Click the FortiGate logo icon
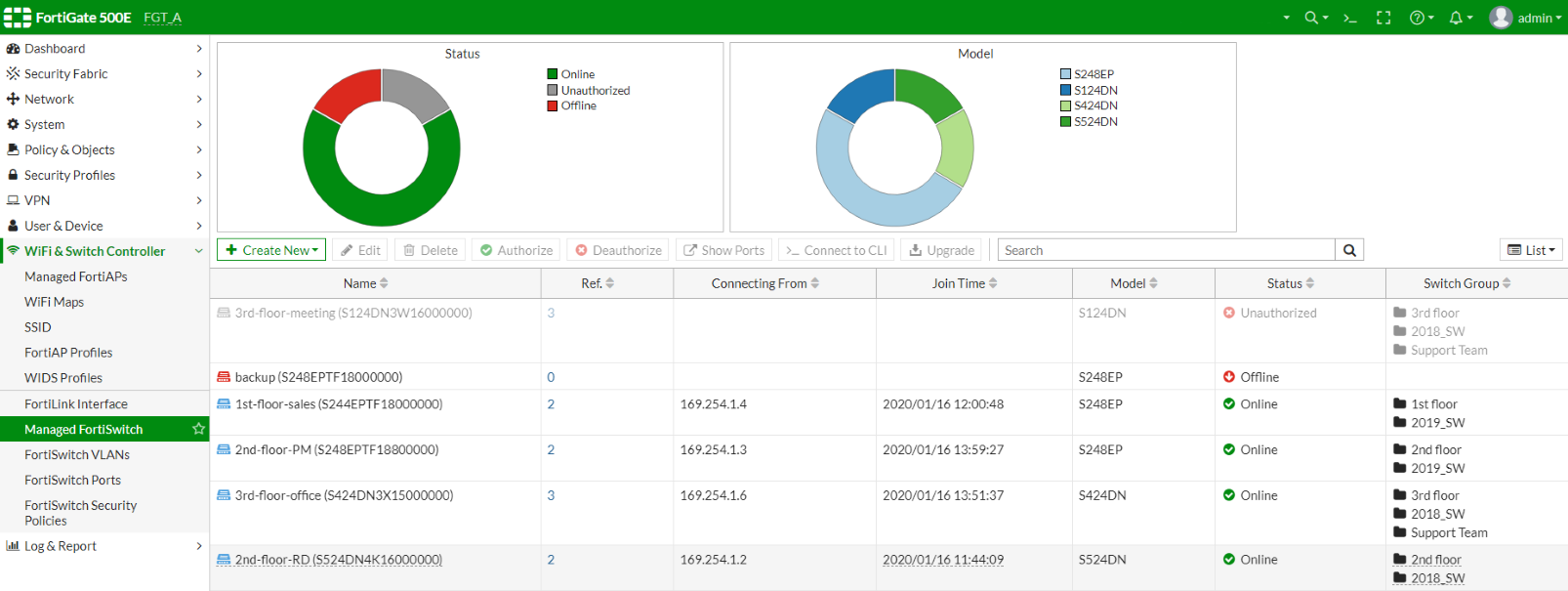Viewport: 1568px width, 591px height. tap(18, 18)
